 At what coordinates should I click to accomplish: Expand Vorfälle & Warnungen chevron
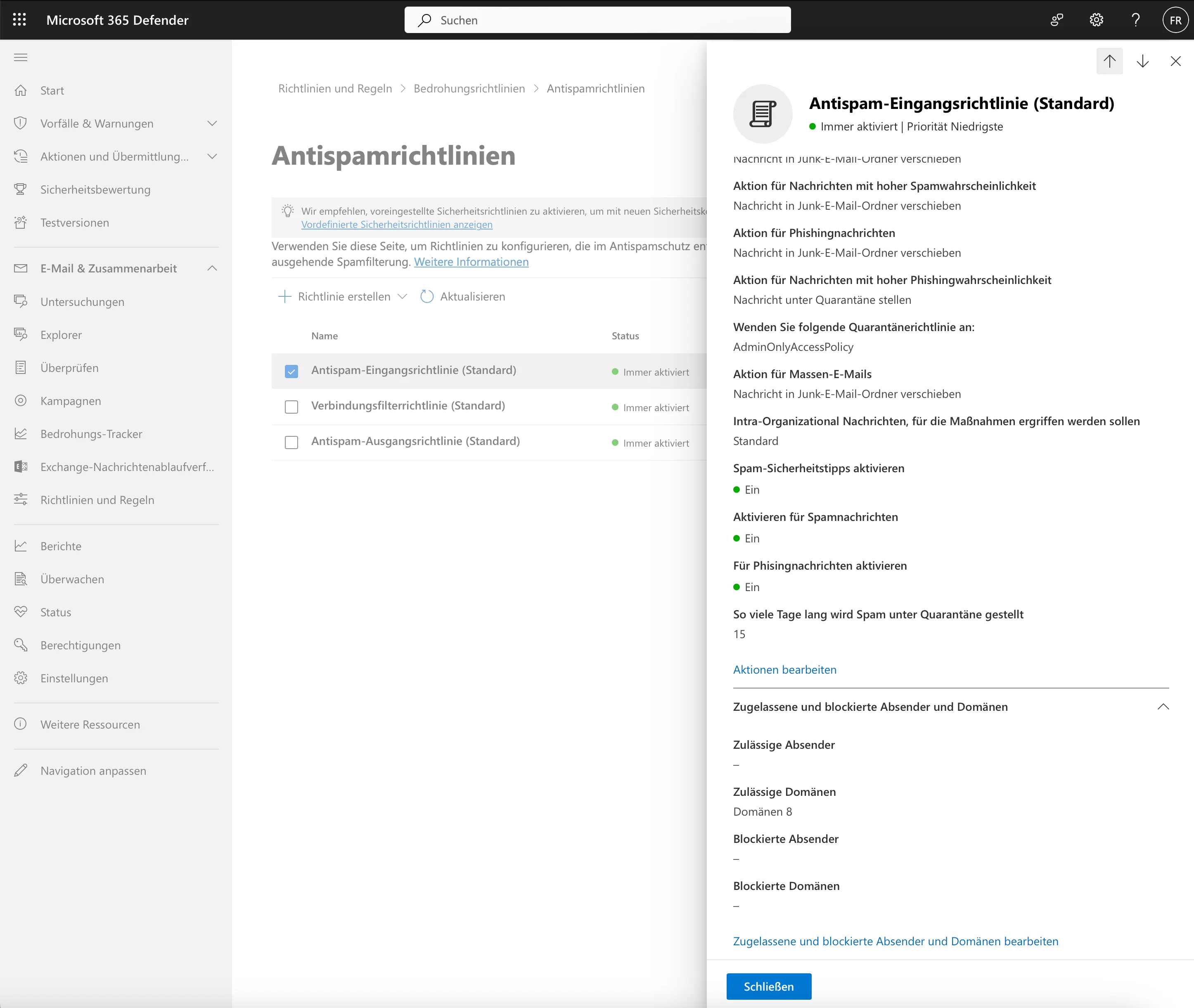tap(212, 123)
